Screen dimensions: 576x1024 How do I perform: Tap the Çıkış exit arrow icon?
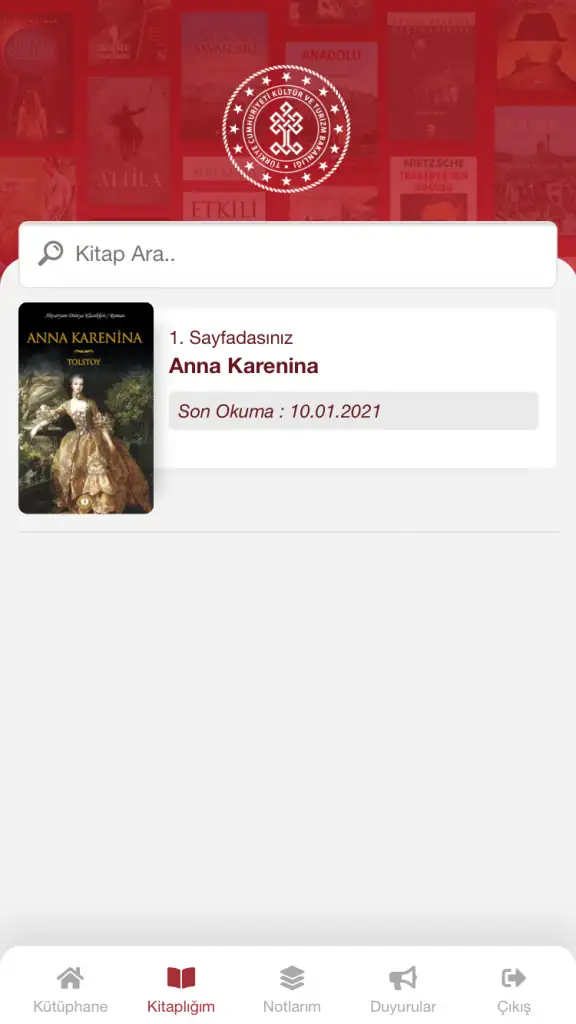514,978
